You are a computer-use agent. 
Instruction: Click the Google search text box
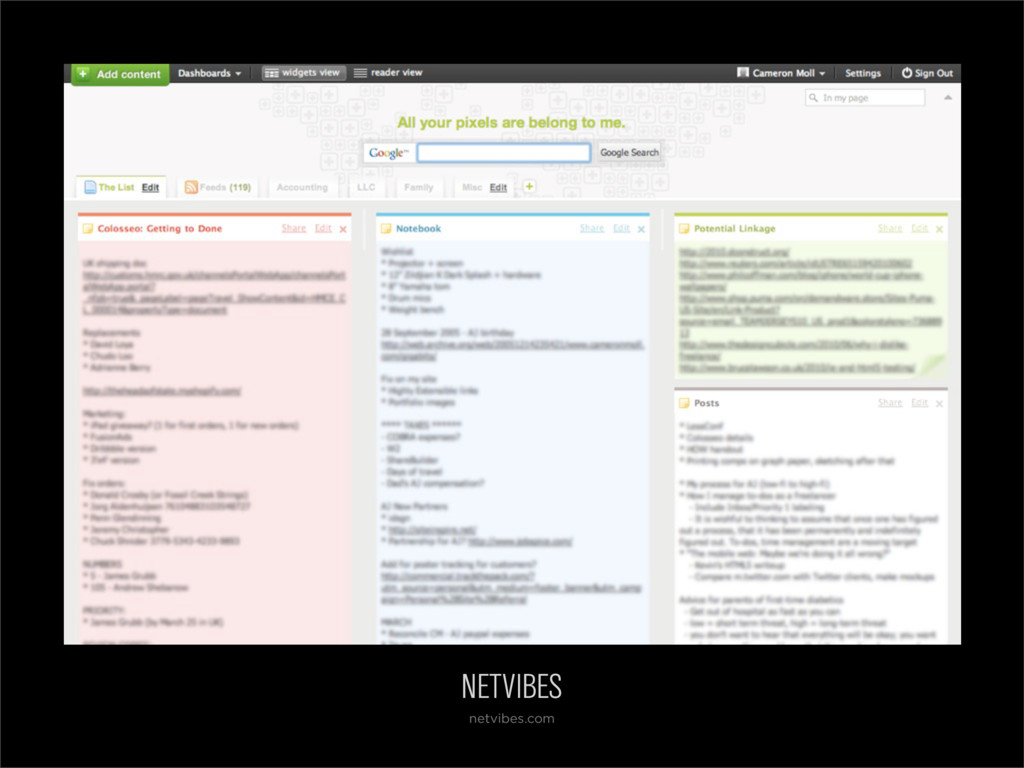504,153
